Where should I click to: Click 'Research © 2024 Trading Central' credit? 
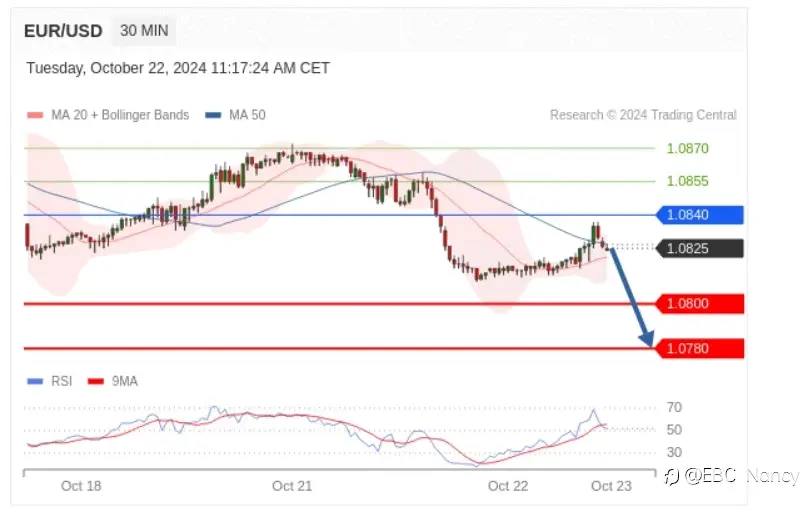pos(643,115)
